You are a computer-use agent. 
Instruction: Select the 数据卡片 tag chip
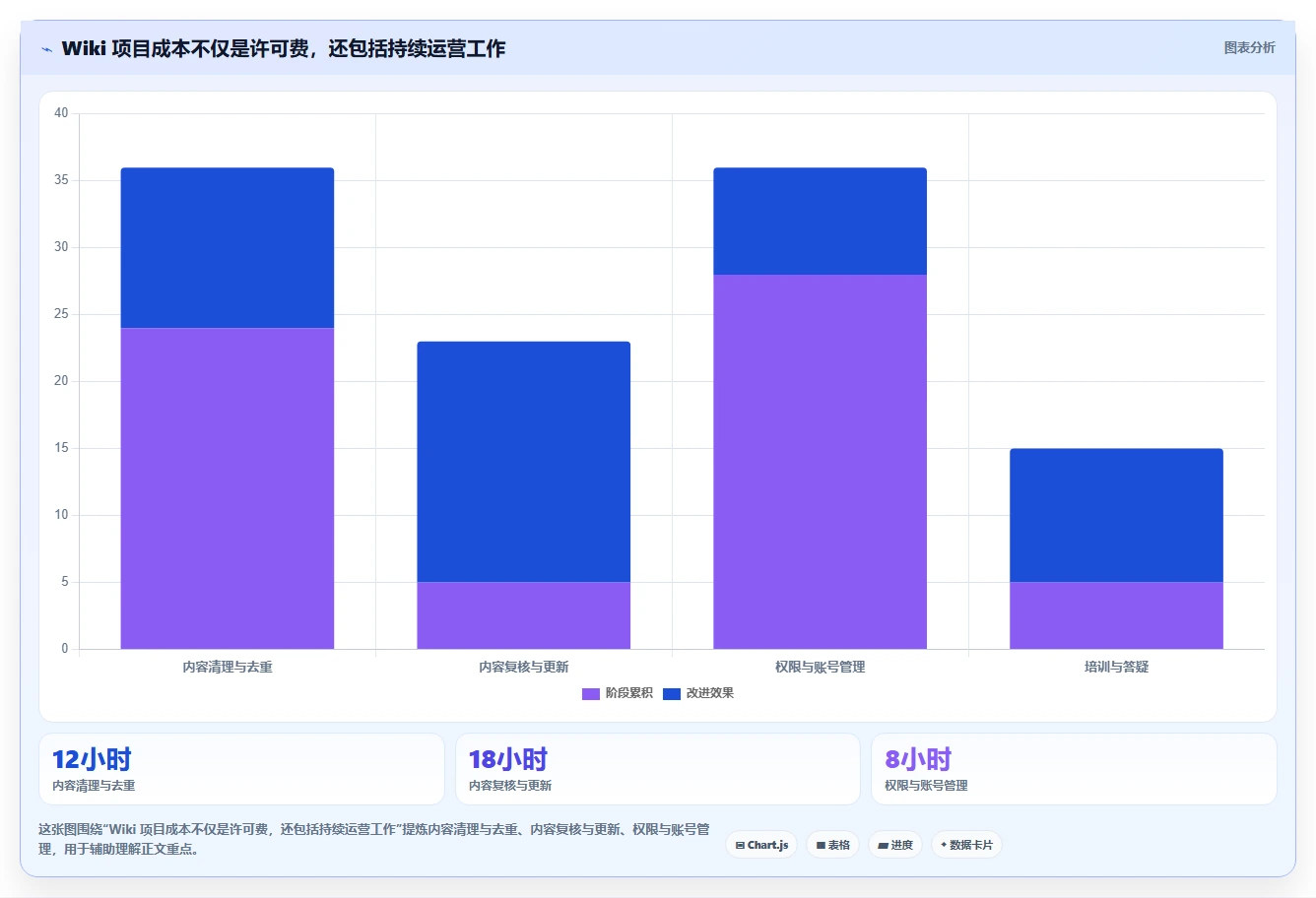(966, 845)
